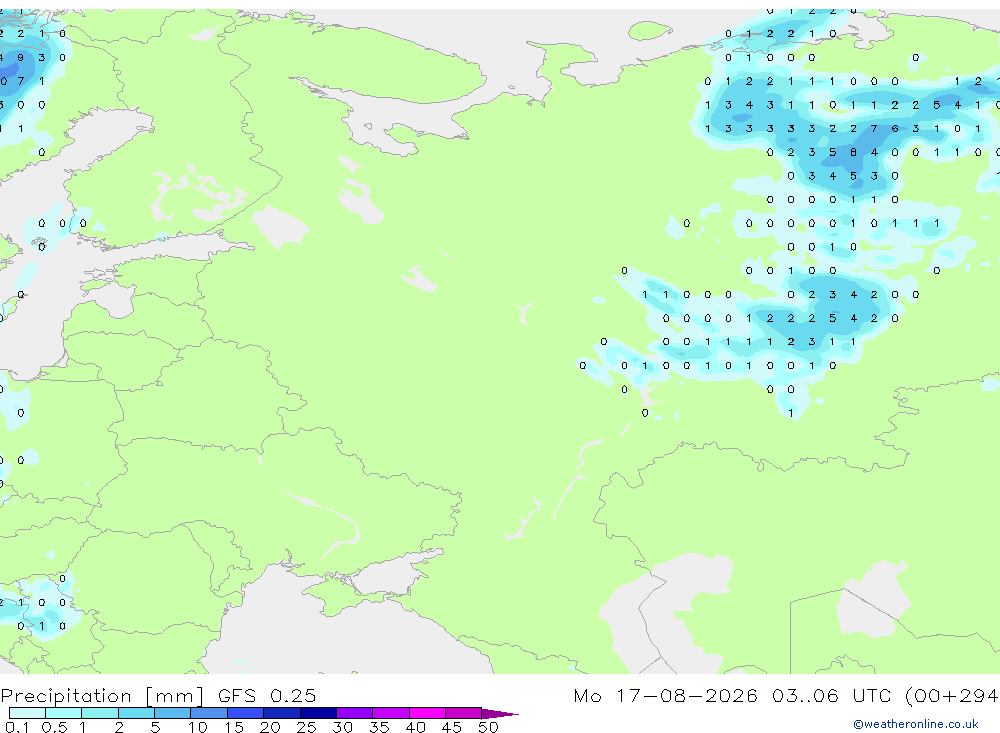The image size is (1000, 733).
Task: Select the 30–35 mm purple legend swatch
Action: tap(355, 713)
